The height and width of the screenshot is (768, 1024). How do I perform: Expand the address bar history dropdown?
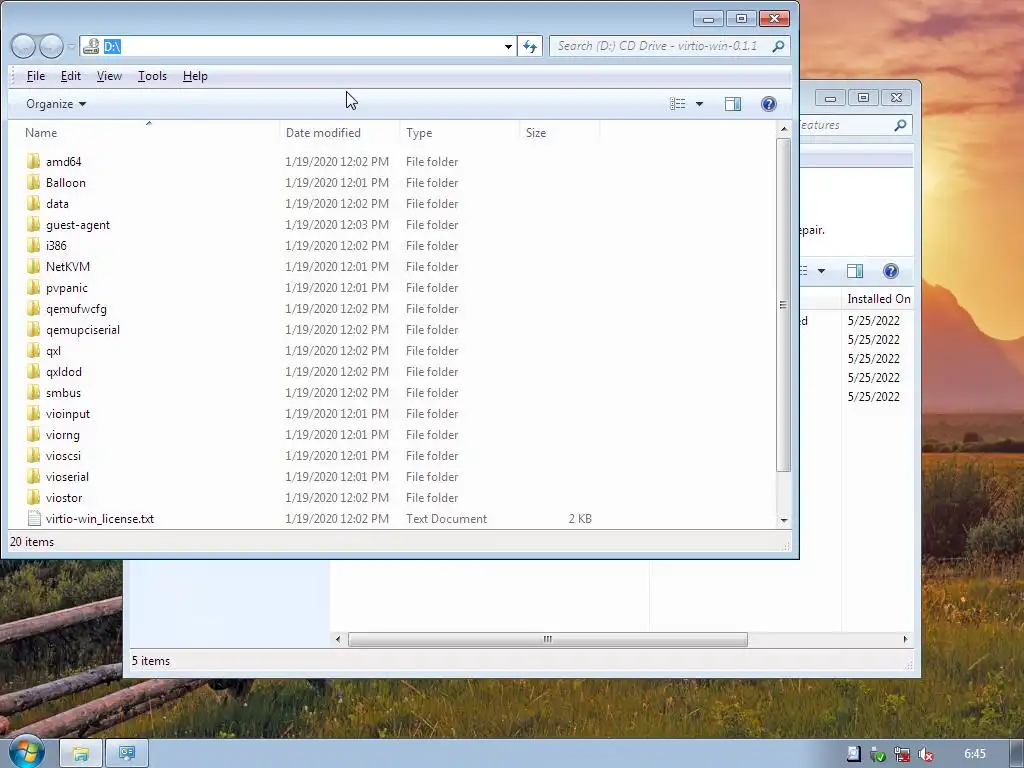[x=508, y=46]
